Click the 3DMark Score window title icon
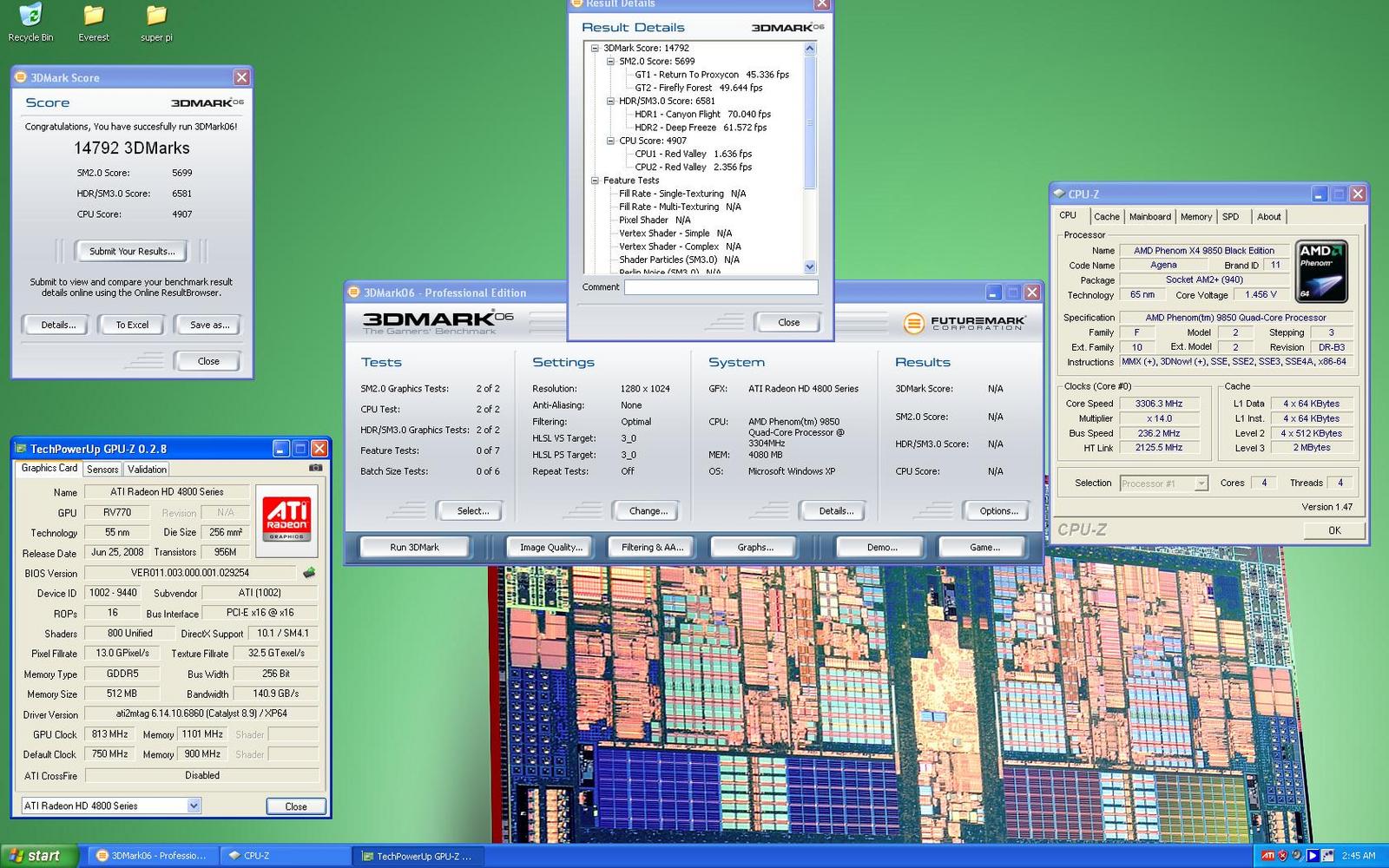 (21, 77)
